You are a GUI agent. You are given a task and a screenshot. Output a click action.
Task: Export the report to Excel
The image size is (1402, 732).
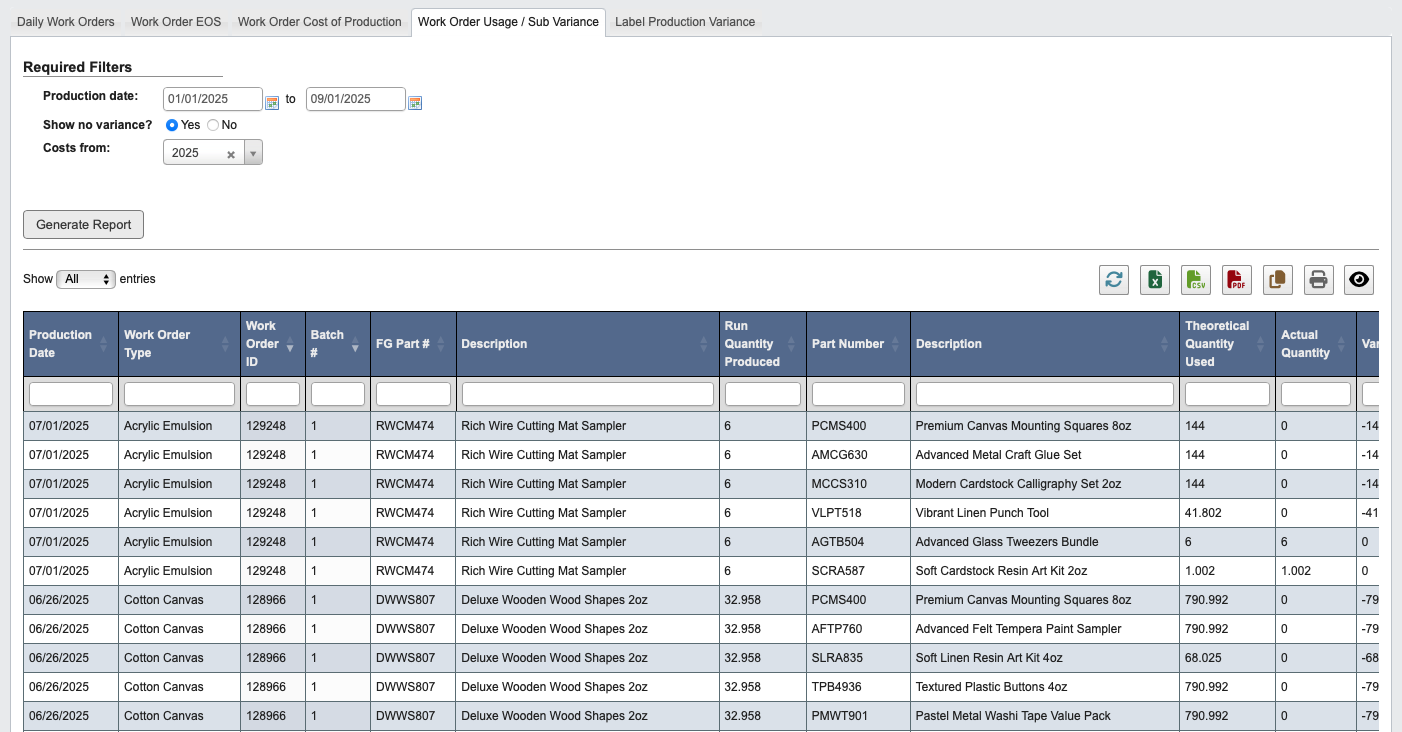[x=1155, y=280]
